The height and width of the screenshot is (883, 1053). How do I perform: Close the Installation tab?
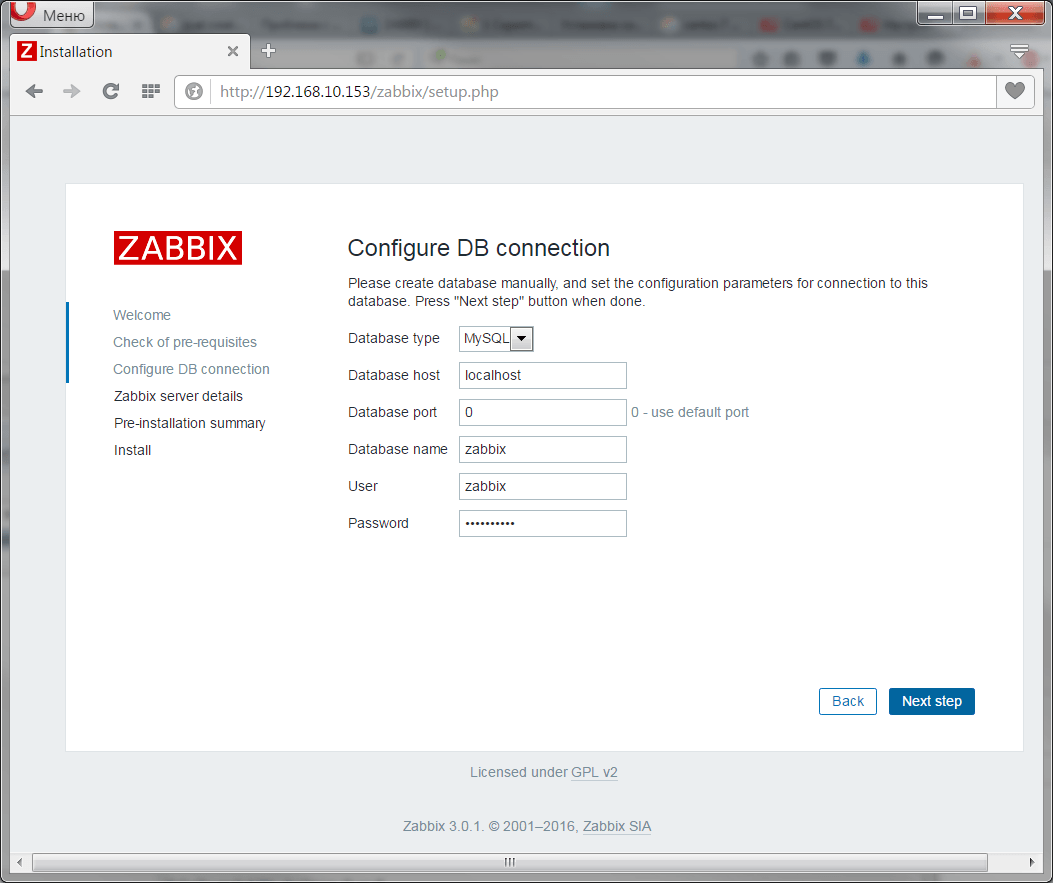pyautogui.click(x=233, y=51)
